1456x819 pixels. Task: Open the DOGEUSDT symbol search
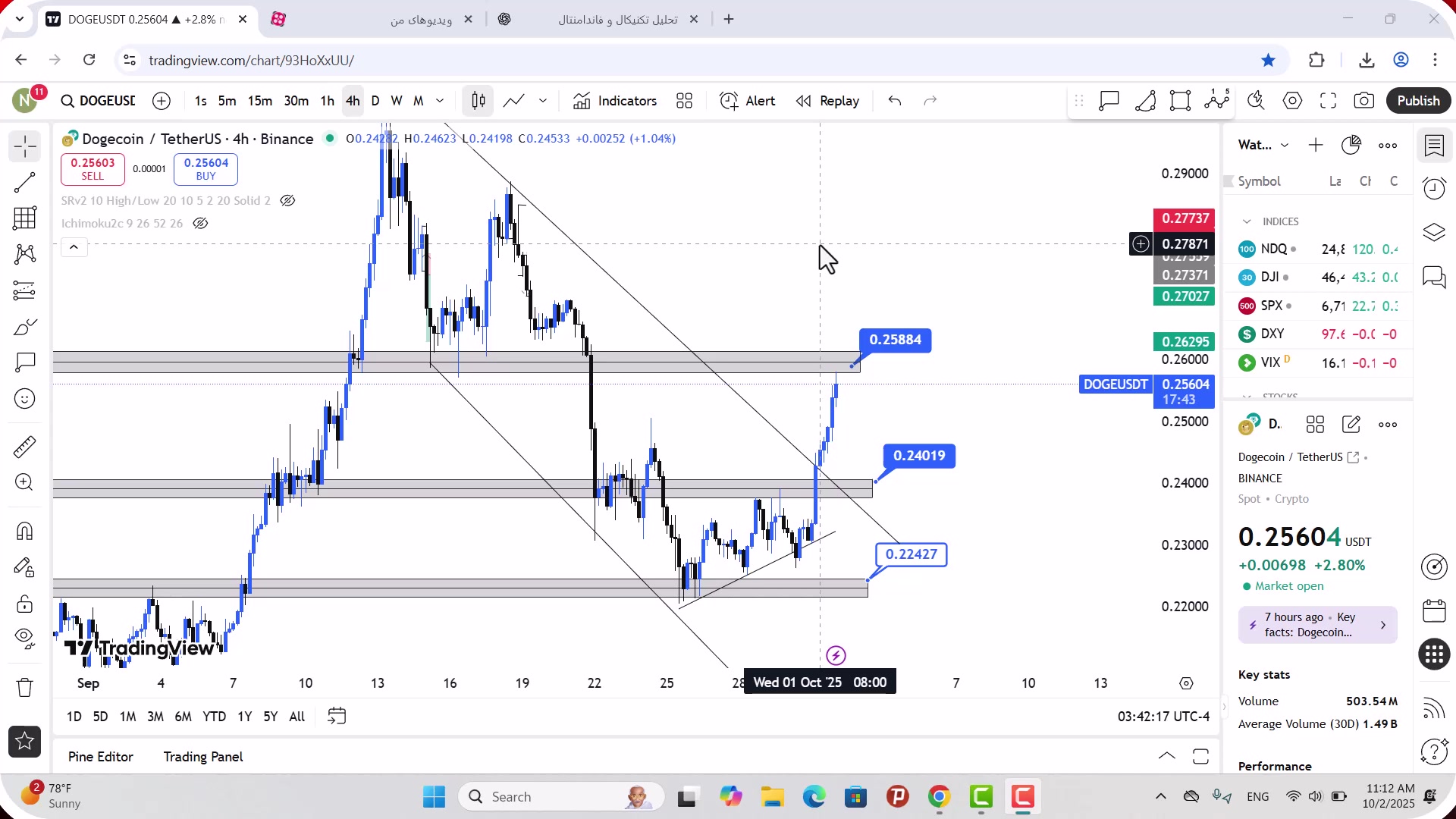pos(98,101)
